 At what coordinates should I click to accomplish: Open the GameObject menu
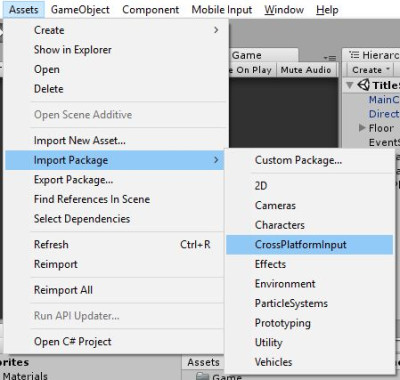[80, 10]
